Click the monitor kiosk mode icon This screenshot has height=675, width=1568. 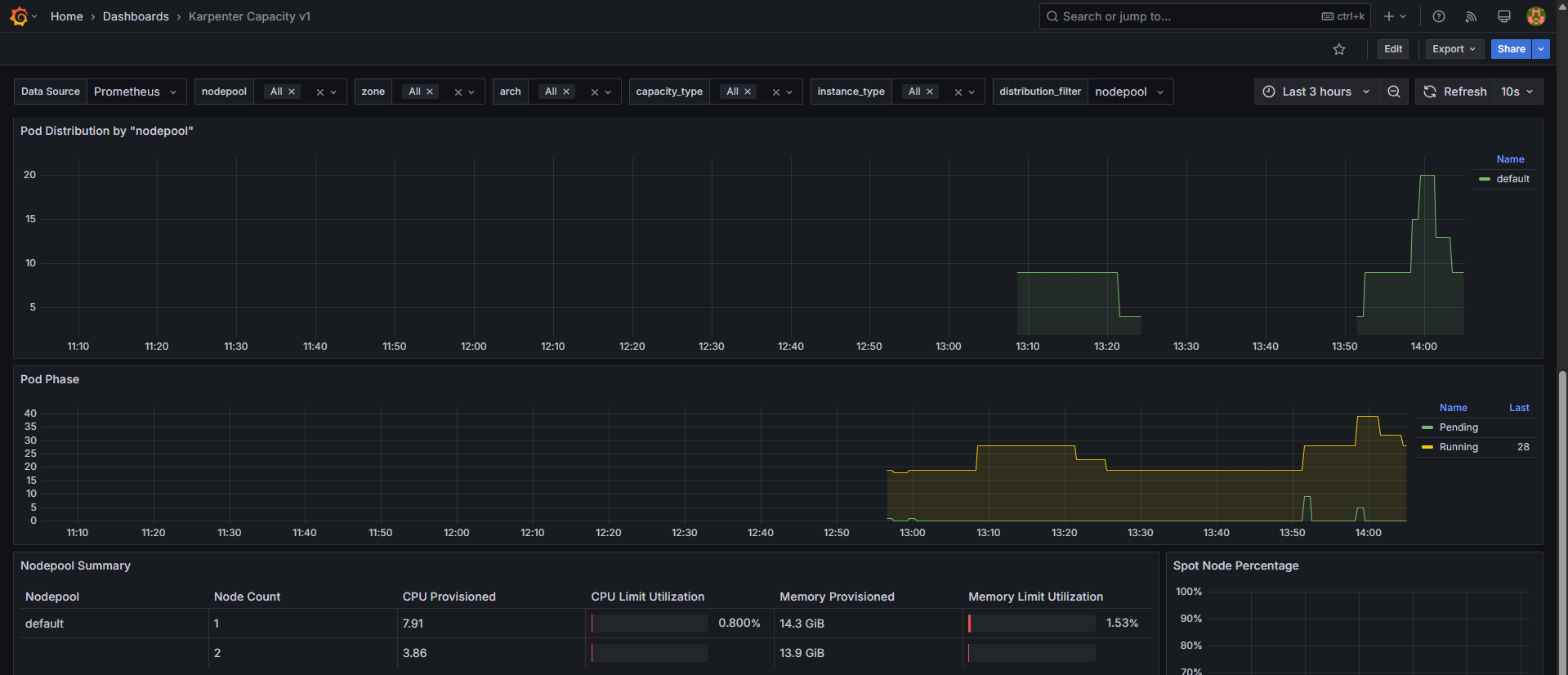[1503, 16]
